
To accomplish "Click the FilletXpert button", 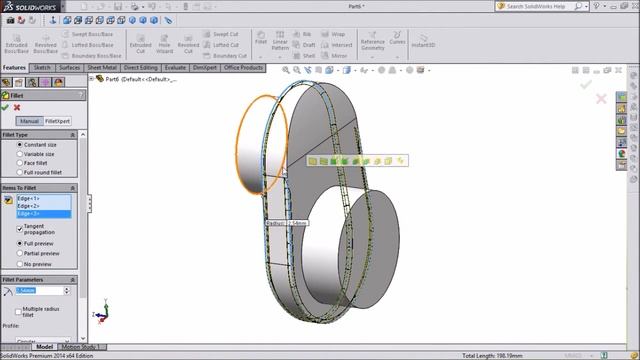I will point(57,121).
